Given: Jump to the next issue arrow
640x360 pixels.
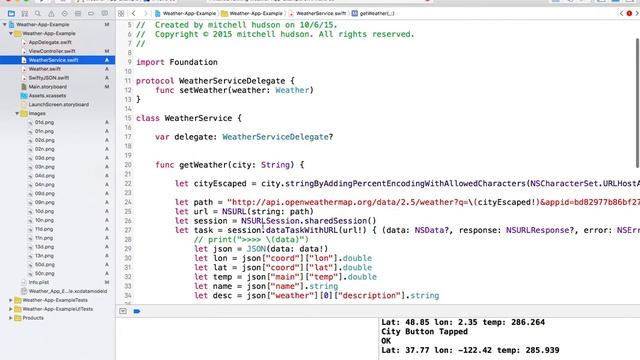Looking at the screenshot, I should coord(636,13).
